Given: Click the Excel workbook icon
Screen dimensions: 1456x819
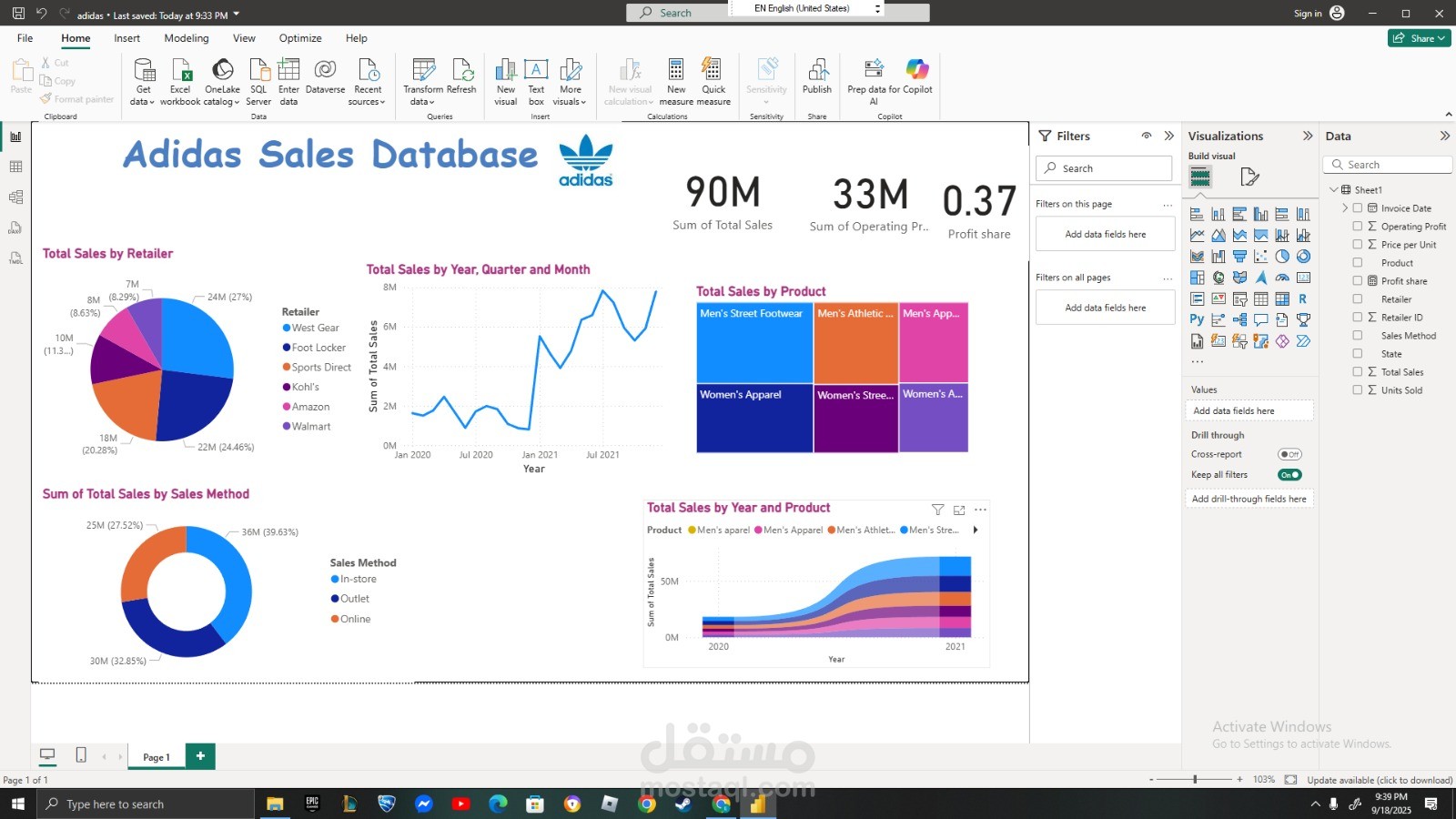Looking at the screenshot, I should 180,82.
